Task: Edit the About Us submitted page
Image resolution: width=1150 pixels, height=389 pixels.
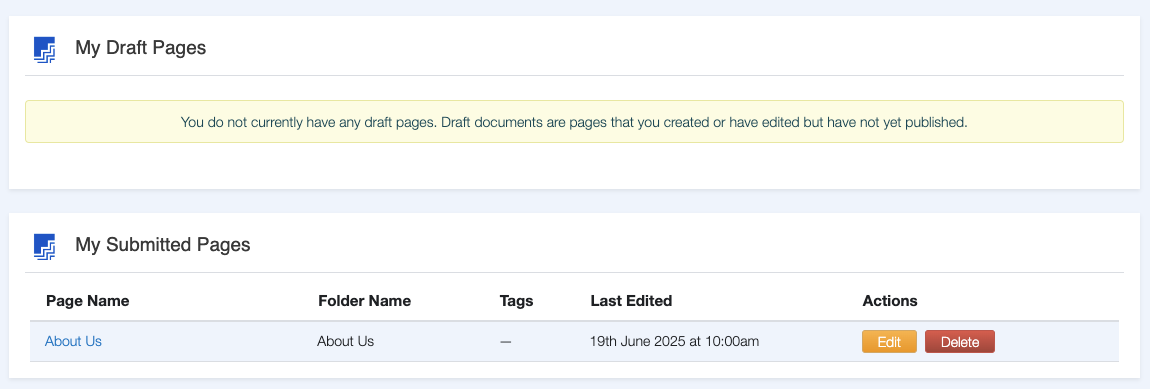Action: tap(889, 342)
